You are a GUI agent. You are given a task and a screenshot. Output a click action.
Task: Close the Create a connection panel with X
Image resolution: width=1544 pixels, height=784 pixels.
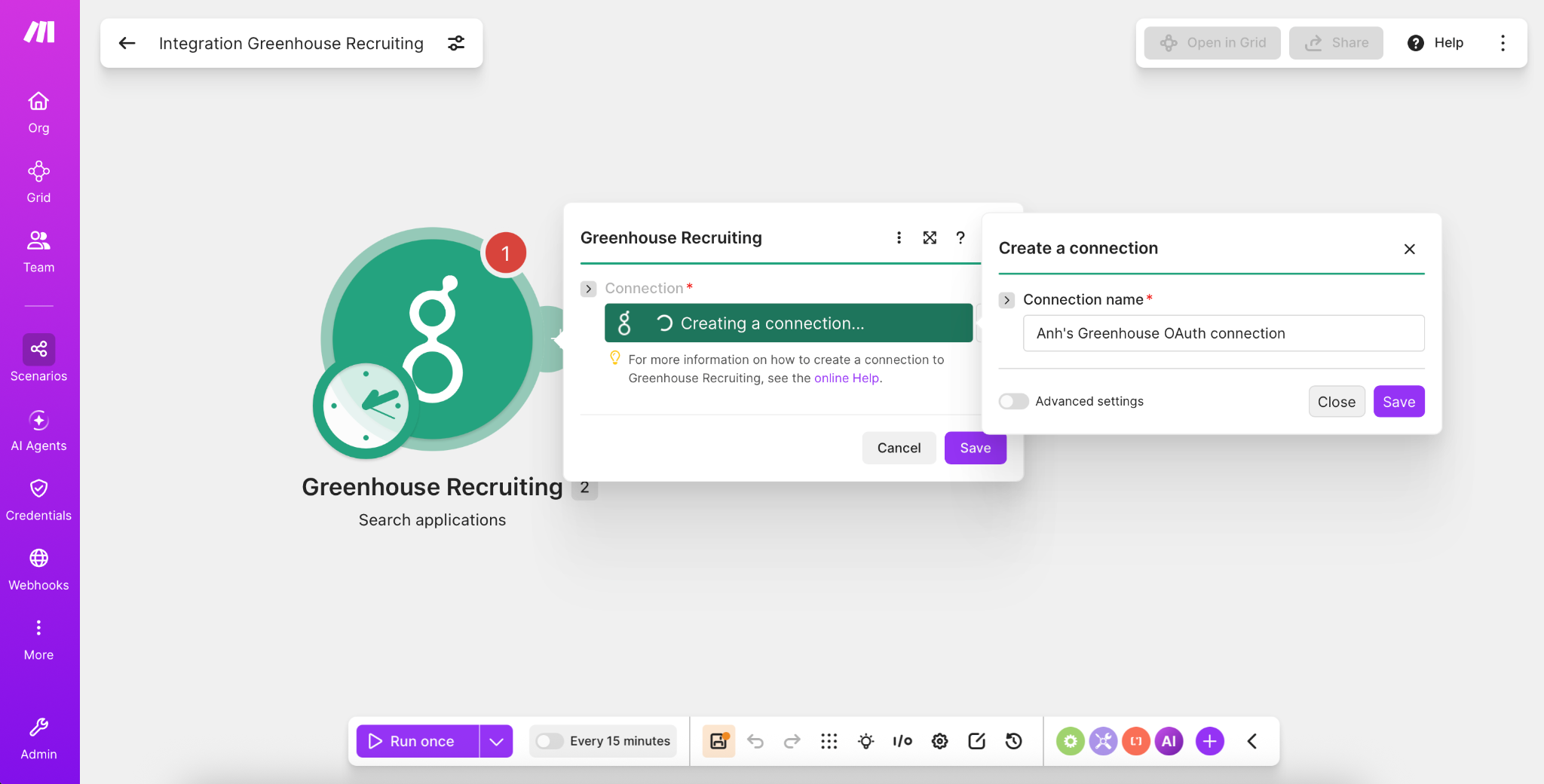tap(1410, 249)
